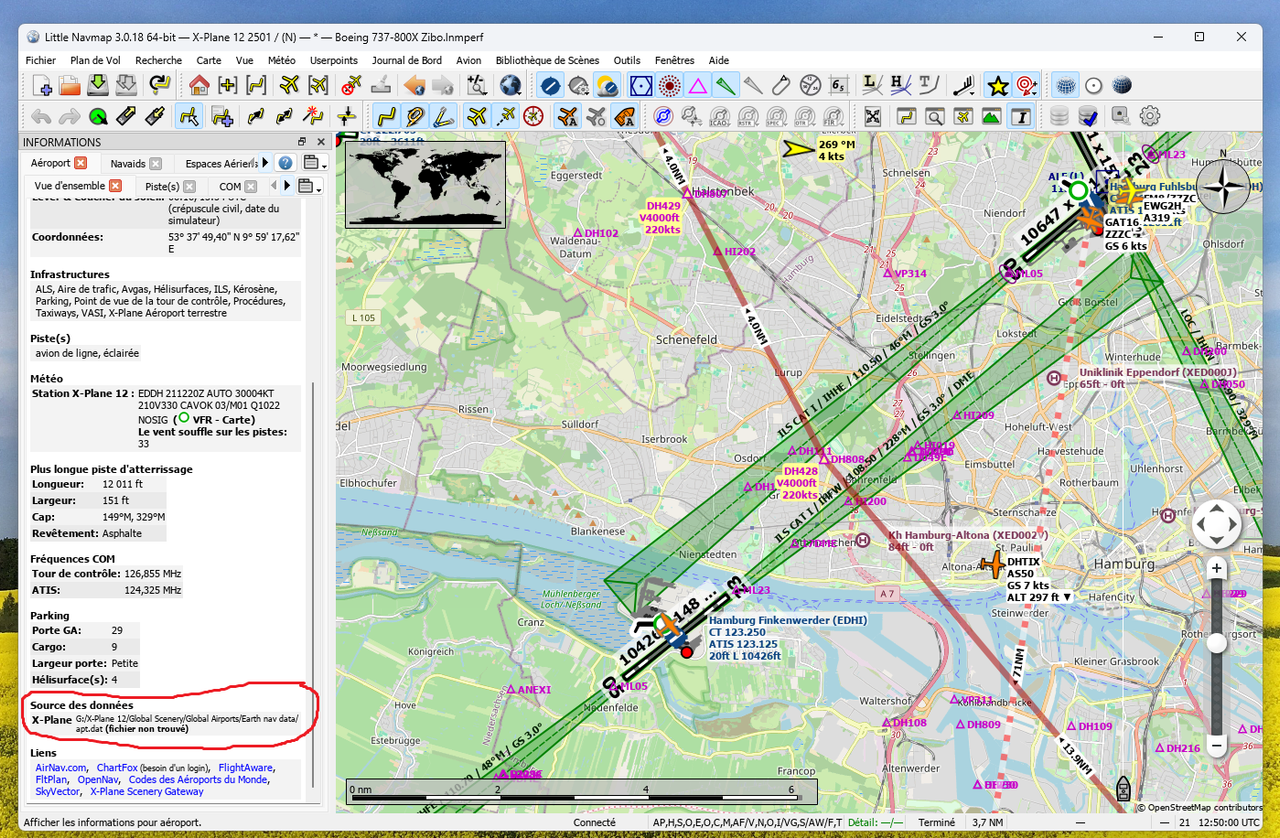
Task: Click the undo arrow in the second toolbar
Action: coord(42,116)
